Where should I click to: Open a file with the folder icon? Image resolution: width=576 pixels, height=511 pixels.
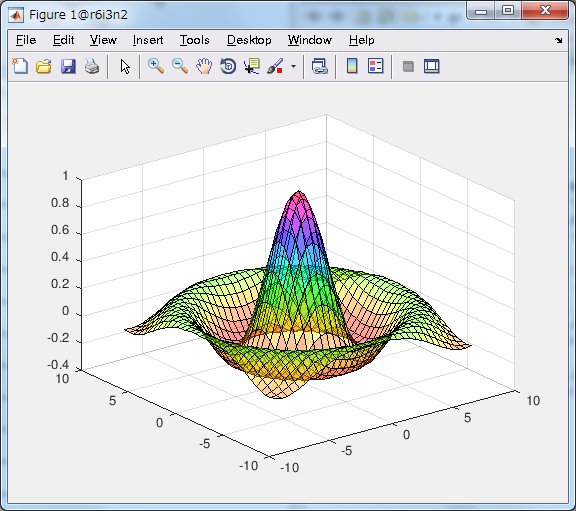click(x=44, y=66)
